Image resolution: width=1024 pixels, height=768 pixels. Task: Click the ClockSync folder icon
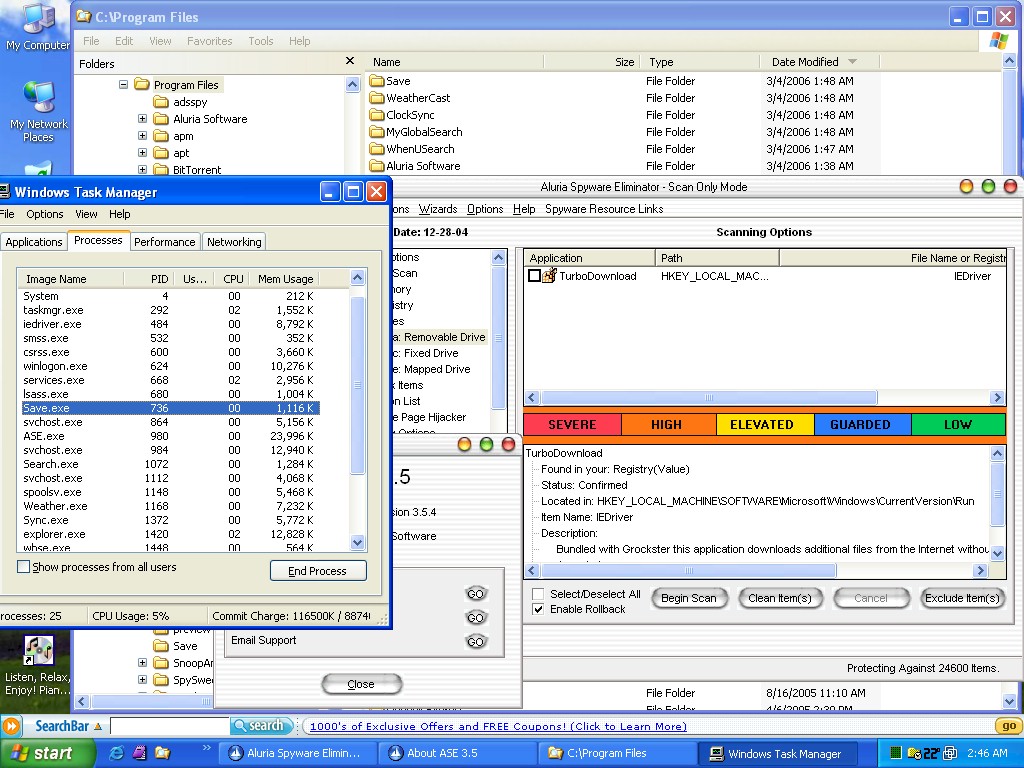376,115
